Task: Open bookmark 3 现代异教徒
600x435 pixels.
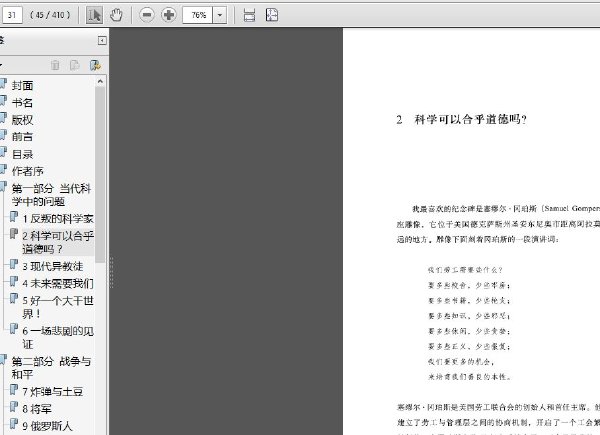Action: pyautogui.click(x=52, y=266)
